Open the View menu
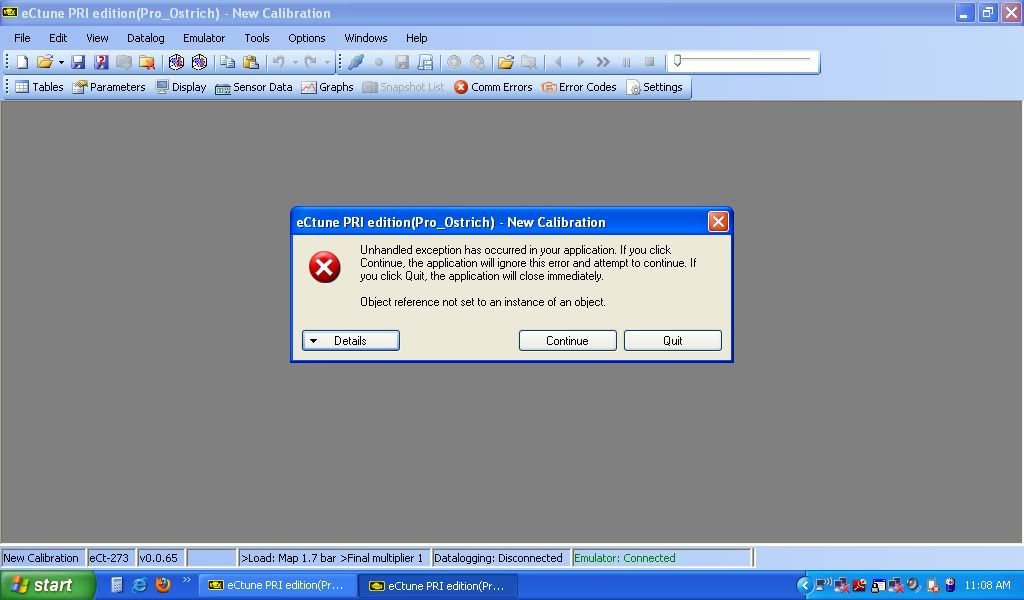This screenshot has height=600, width=1024. [97, 38]
